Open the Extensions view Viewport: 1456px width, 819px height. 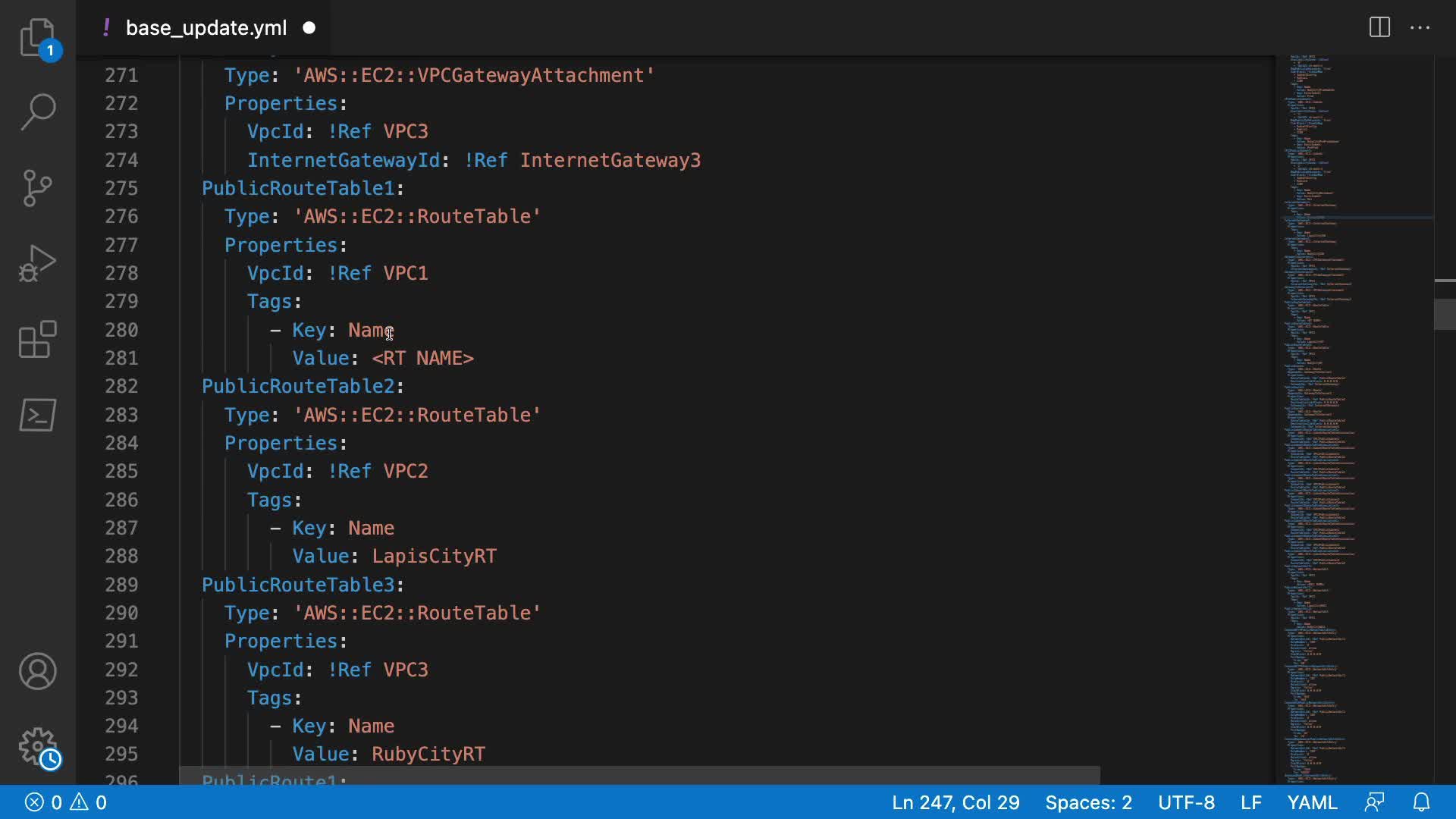pyautogui.click(x=37, y=339)
